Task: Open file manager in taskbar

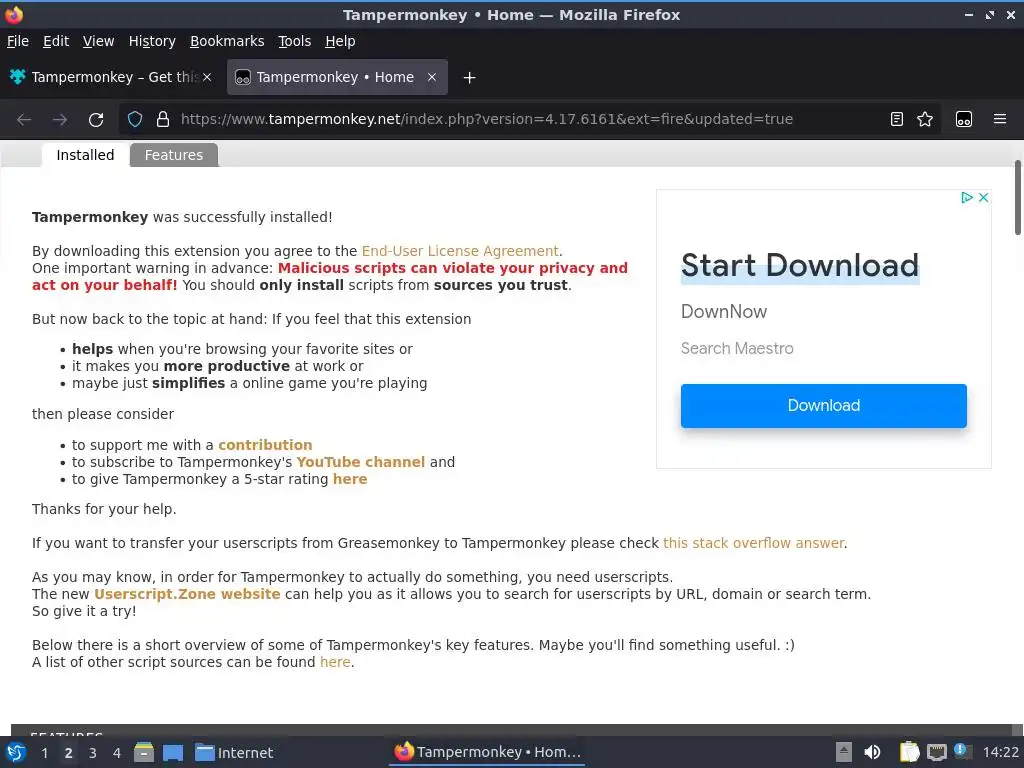Action: pos(144,752)
